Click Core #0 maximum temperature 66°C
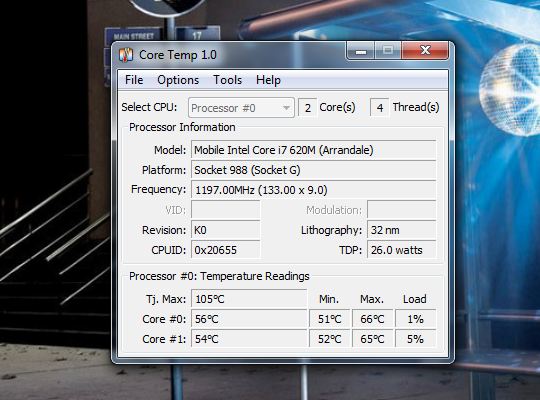The image size is (540, 400). coord(372,319)
